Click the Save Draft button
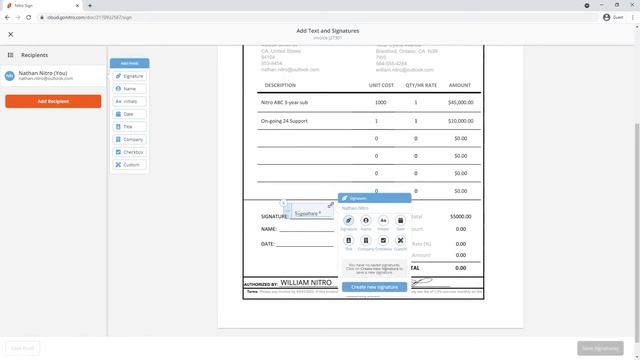The width and height of the screenshot is (640, 360). [x=22, y=348]
